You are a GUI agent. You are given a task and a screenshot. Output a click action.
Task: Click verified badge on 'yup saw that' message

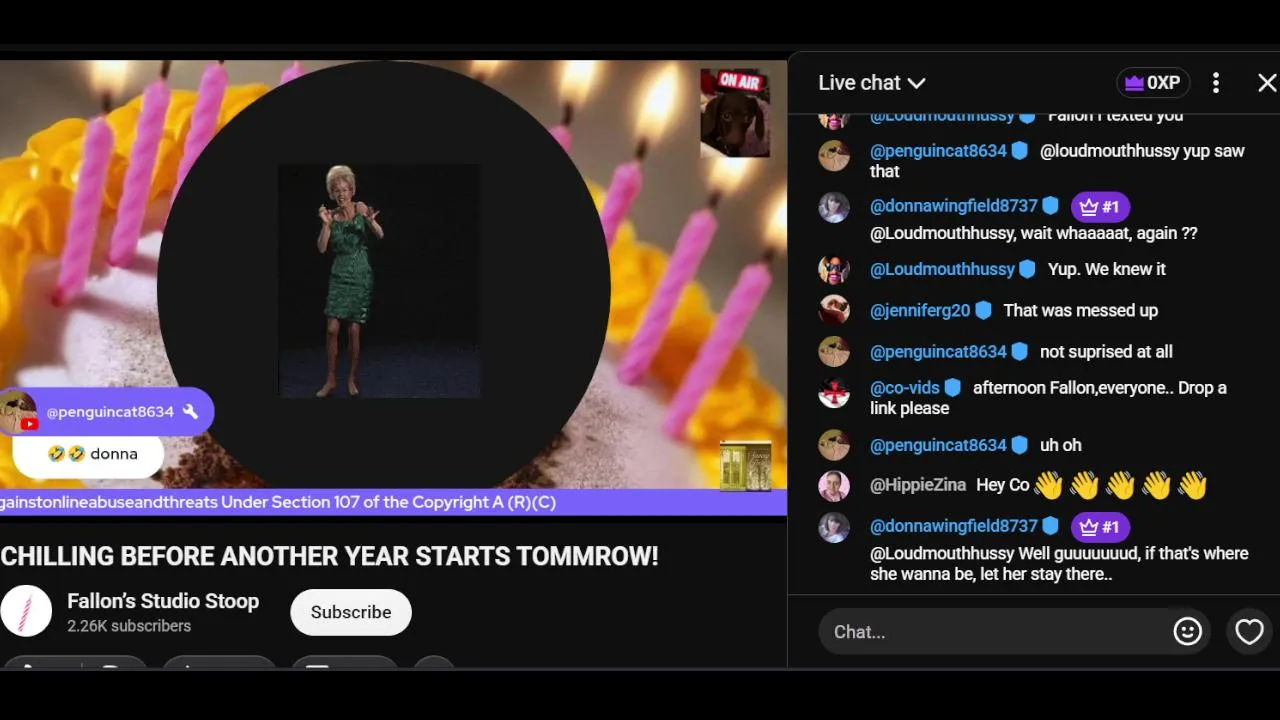pyautogui.click(x=1020, y=151)
